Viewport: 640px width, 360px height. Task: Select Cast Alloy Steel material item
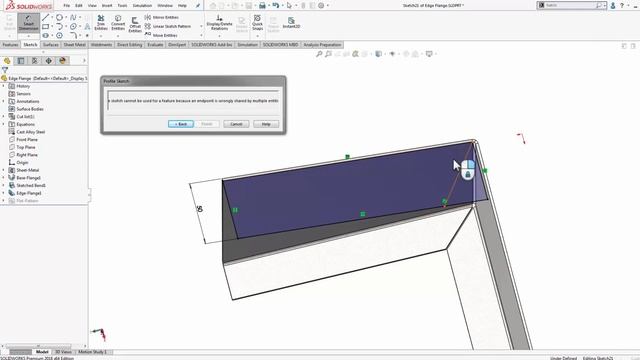[31, 132]
